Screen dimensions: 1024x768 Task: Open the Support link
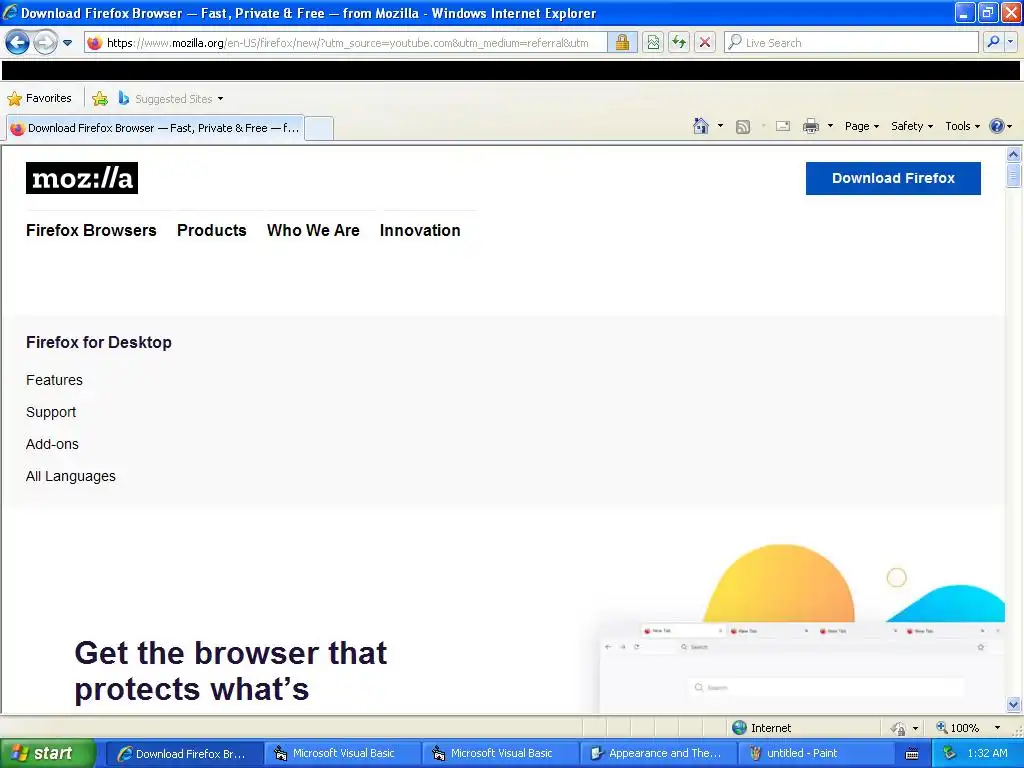(x=51, y=412)
